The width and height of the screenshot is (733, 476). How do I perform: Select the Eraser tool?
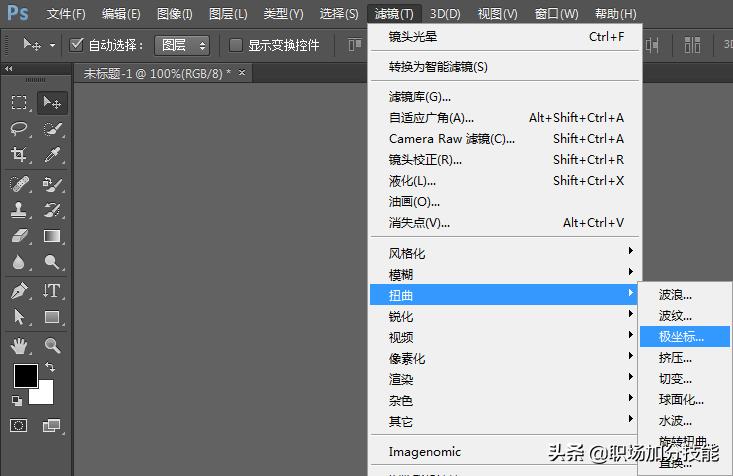pos(19,236)
